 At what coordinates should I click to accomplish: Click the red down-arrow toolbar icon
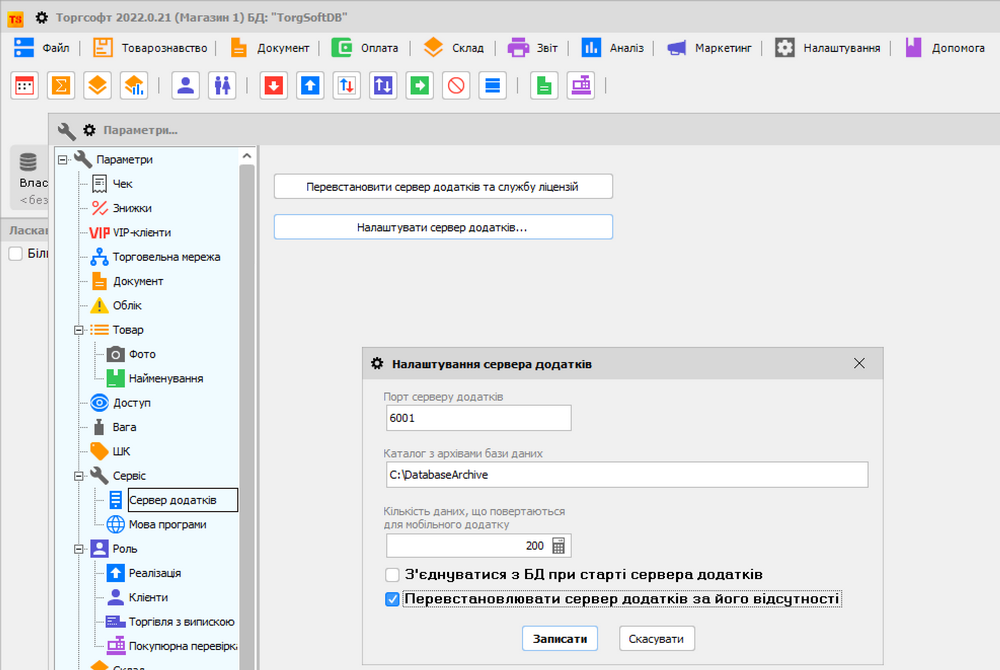point(273,86)
